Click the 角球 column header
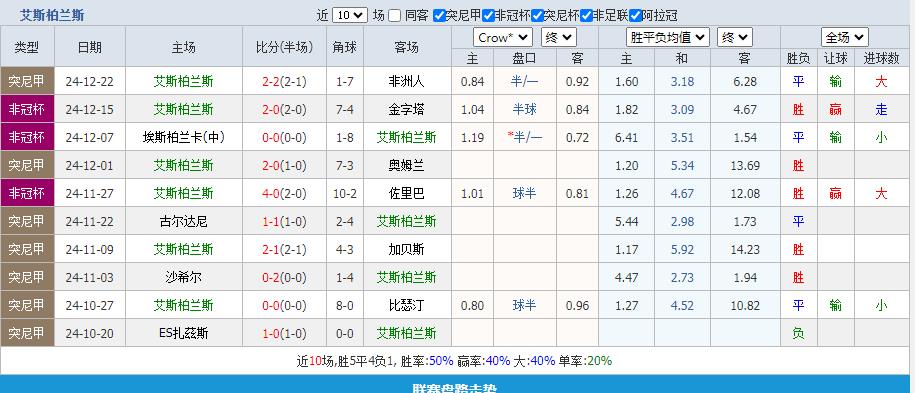 point(344,47)
